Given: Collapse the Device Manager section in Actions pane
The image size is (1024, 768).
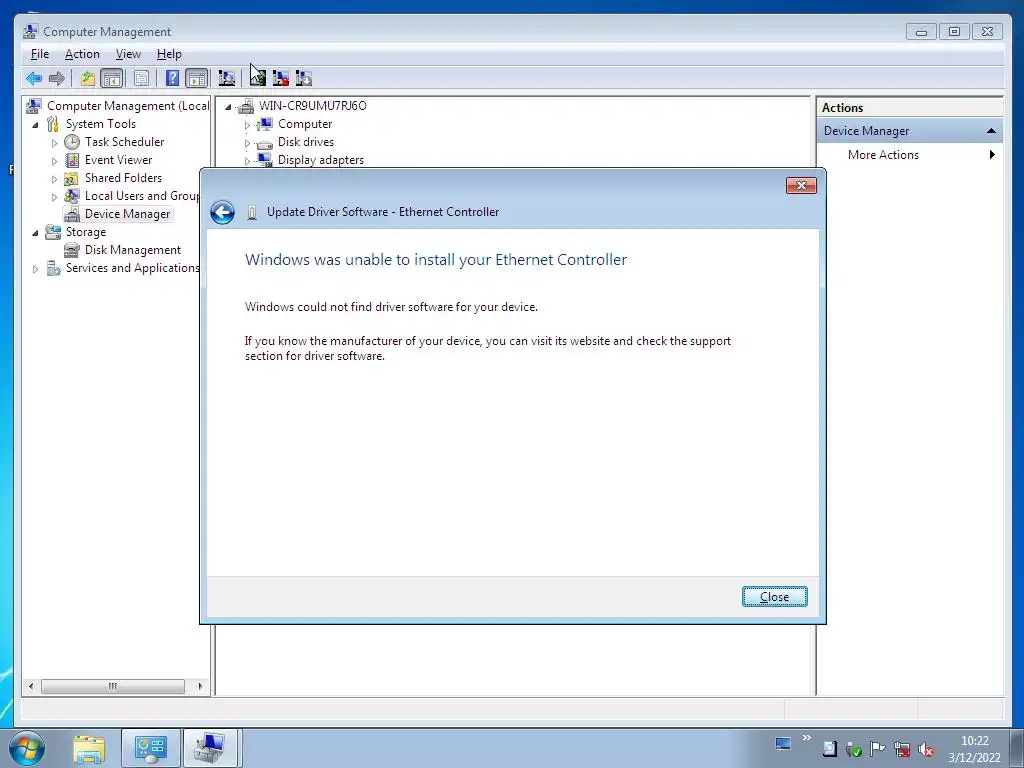Looking at the screenshot, I should click(991, 131).
